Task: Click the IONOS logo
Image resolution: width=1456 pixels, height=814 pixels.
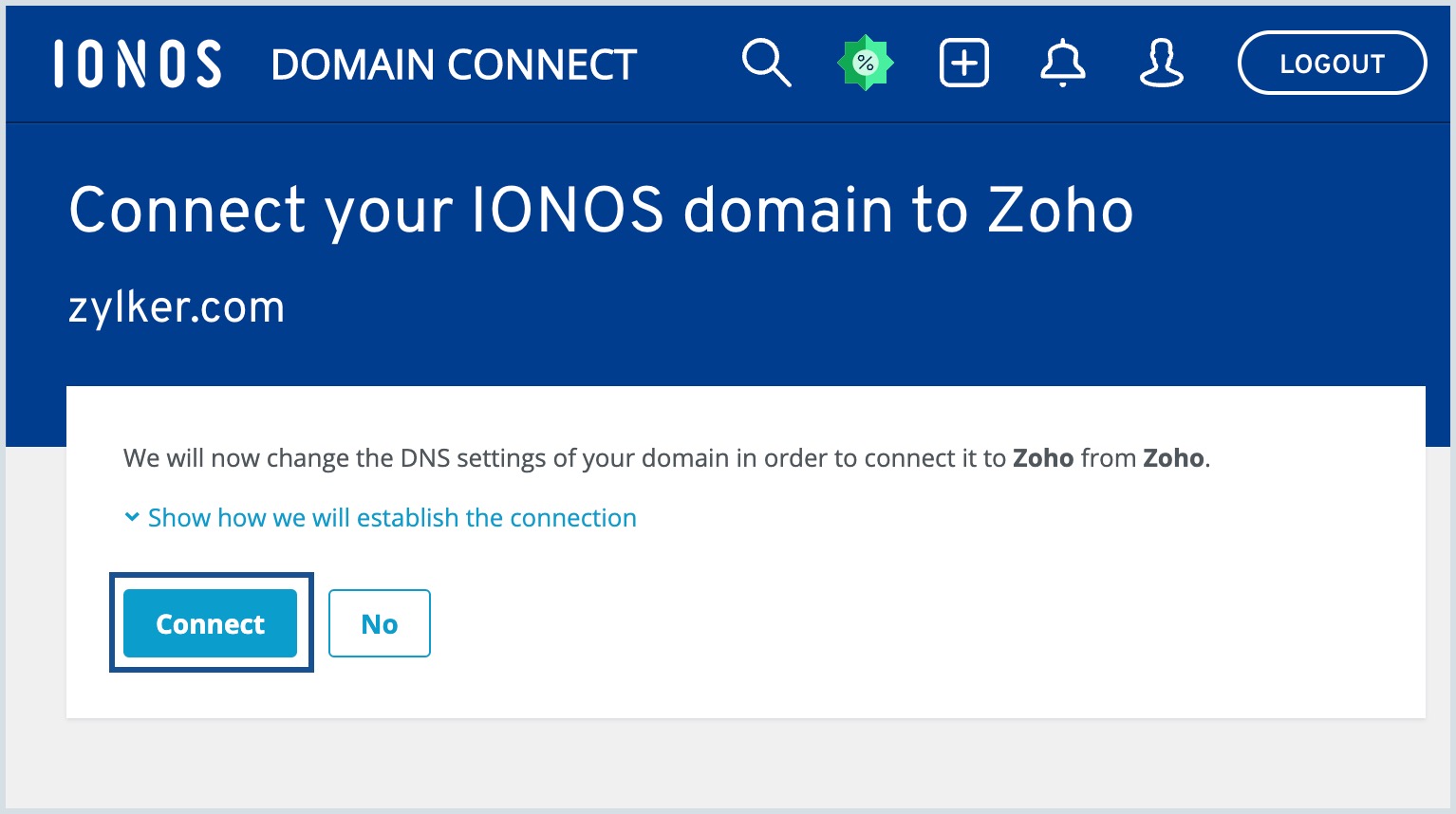Action: (137, 63)
